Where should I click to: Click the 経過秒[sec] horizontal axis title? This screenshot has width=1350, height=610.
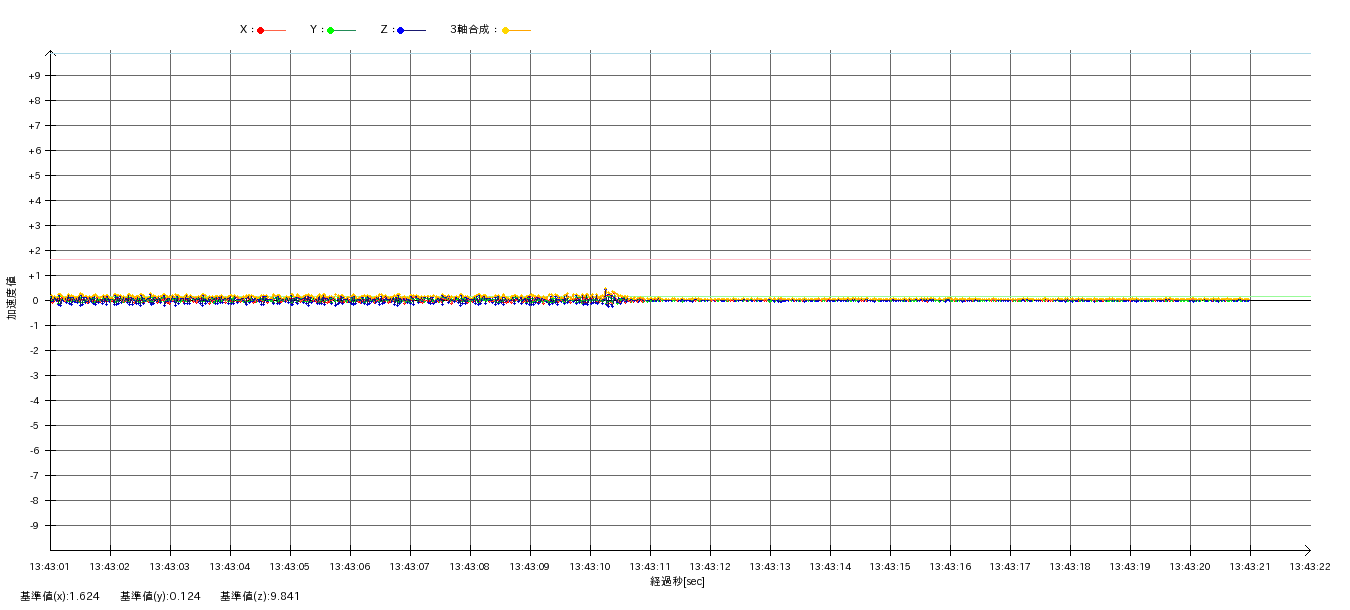[x=677, y=581]
